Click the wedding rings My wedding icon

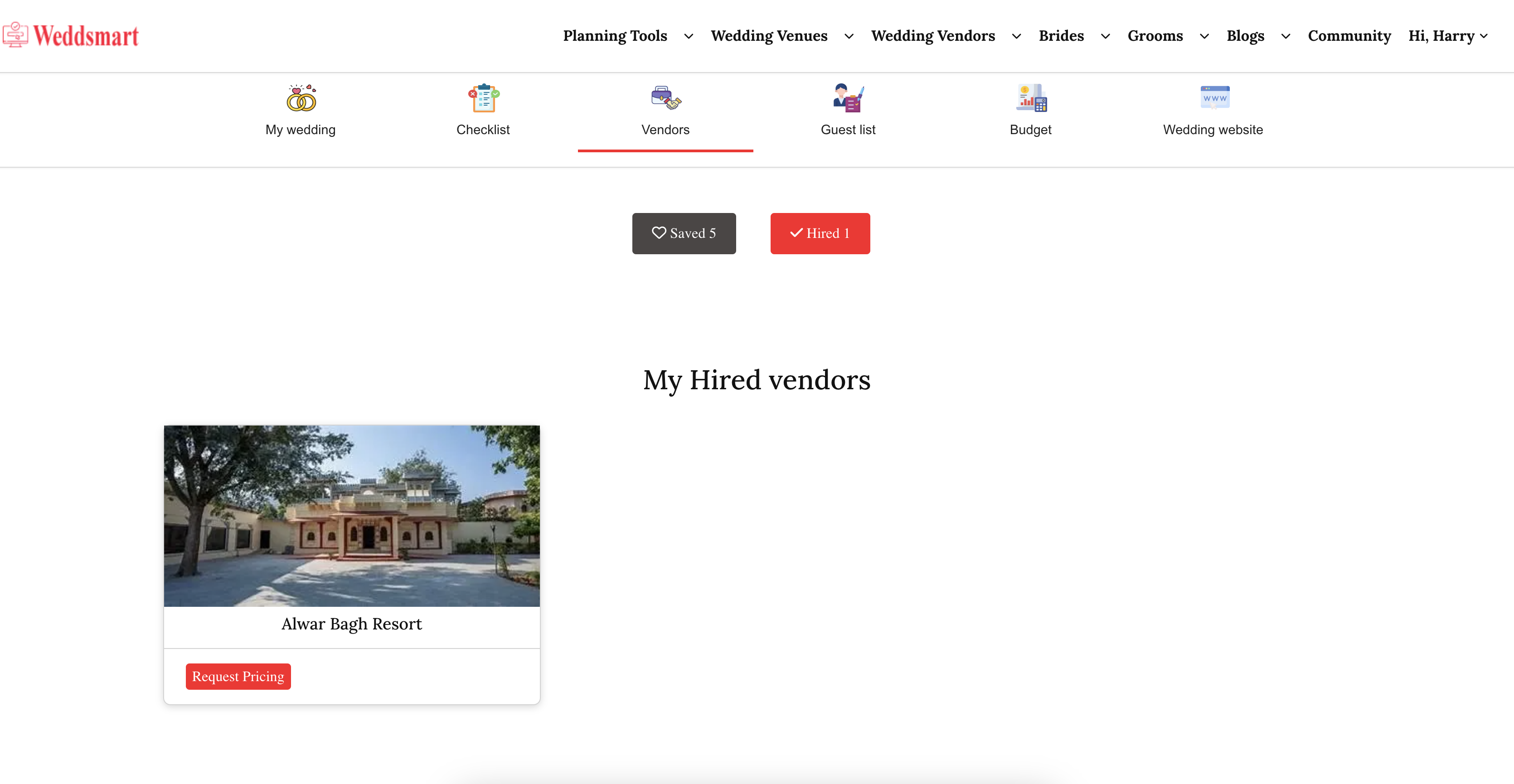[x=301, y=98]
